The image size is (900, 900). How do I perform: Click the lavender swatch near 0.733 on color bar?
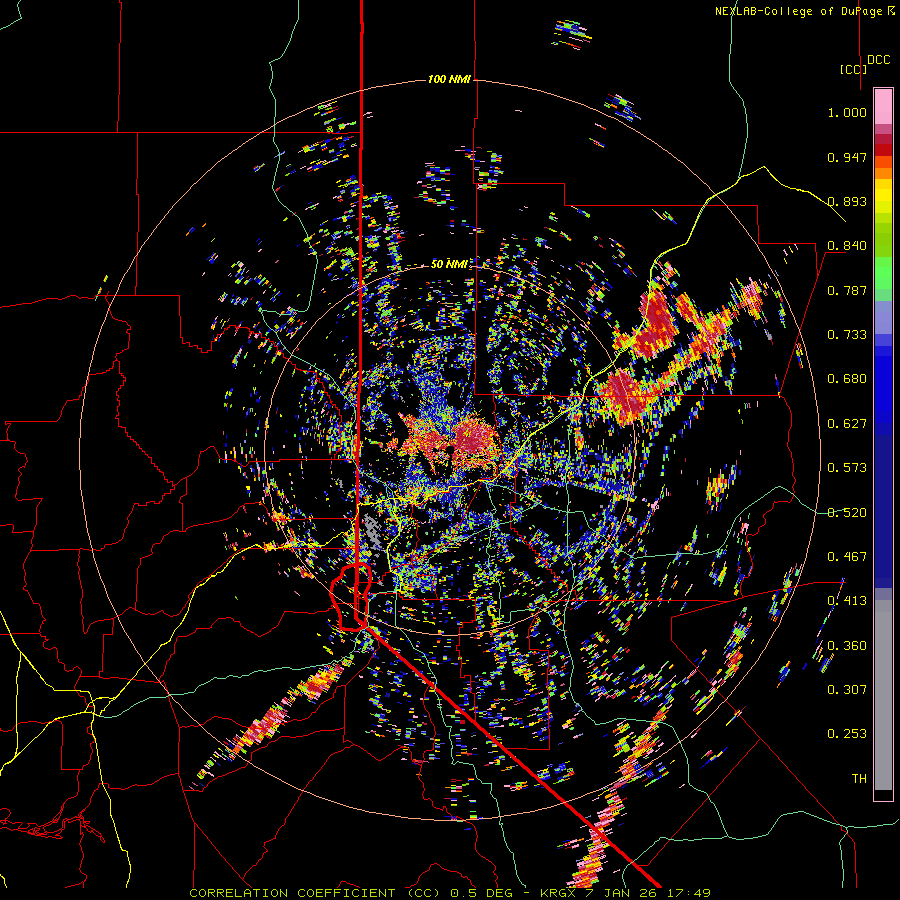[x=883, y=319]
